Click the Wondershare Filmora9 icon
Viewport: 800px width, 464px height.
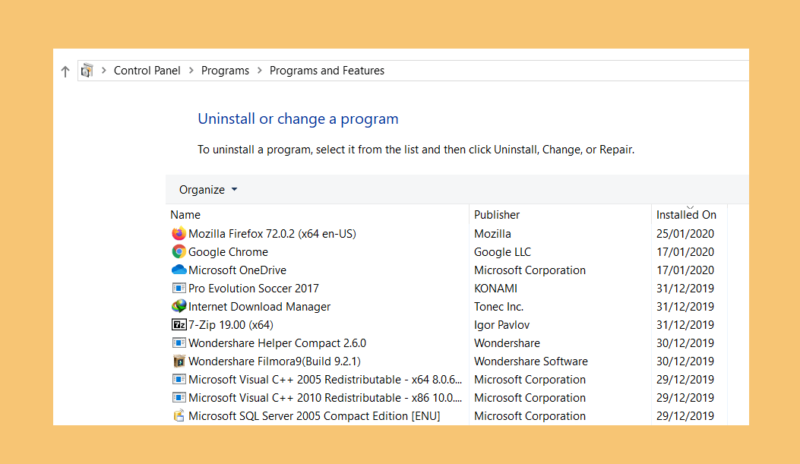[179, 361]
